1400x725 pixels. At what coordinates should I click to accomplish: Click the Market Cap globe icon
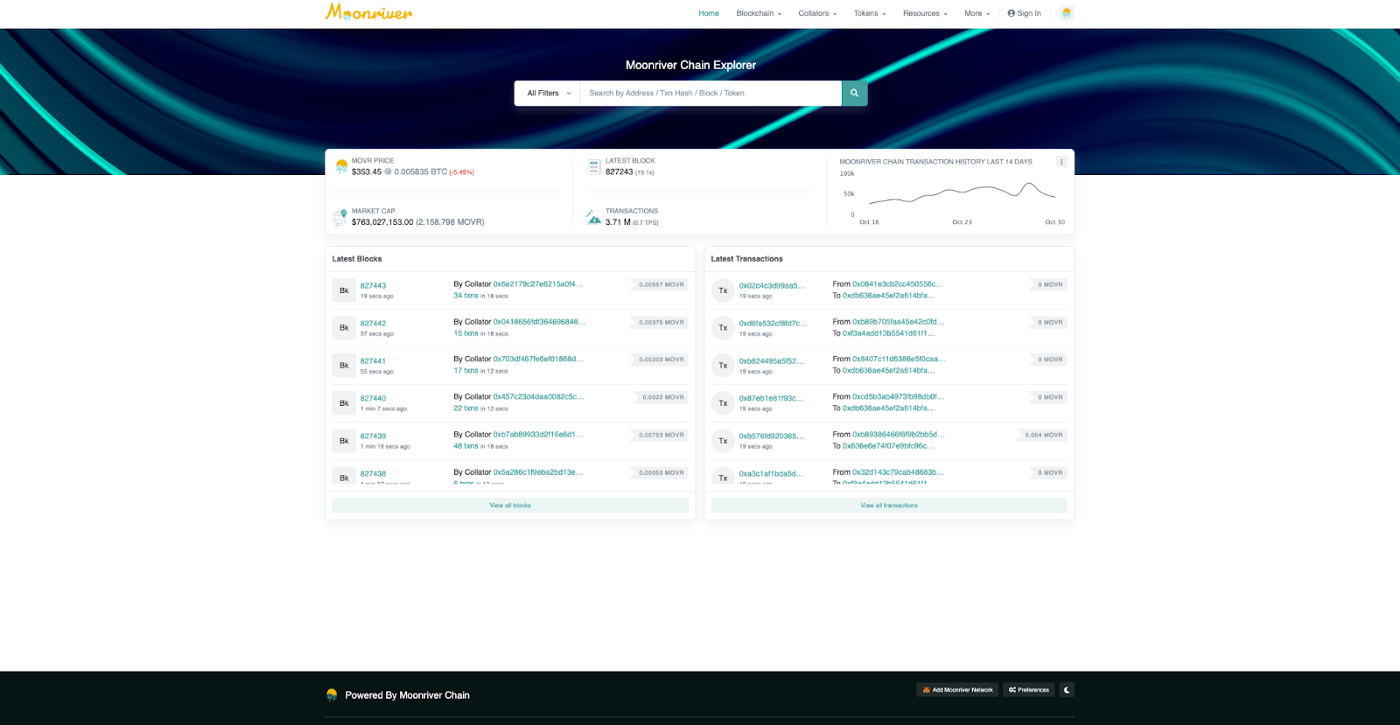pos(340,217)
